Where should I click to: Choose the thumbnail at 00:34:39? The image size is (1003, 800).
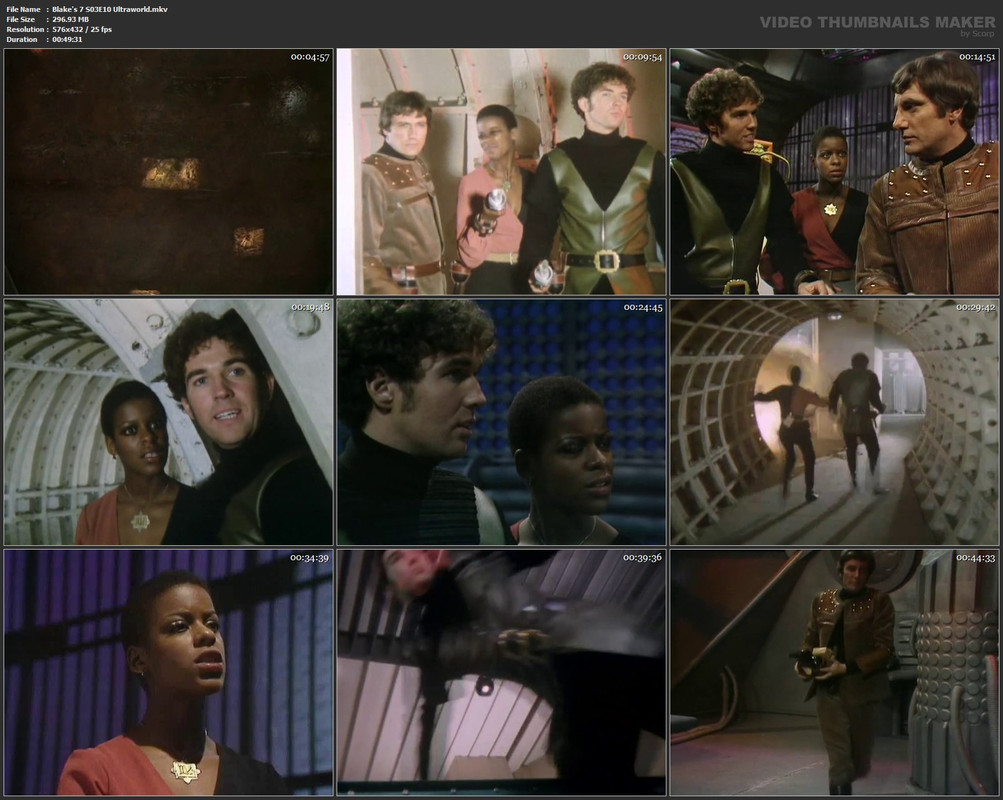pyautogui.click(x=168, y=673)
